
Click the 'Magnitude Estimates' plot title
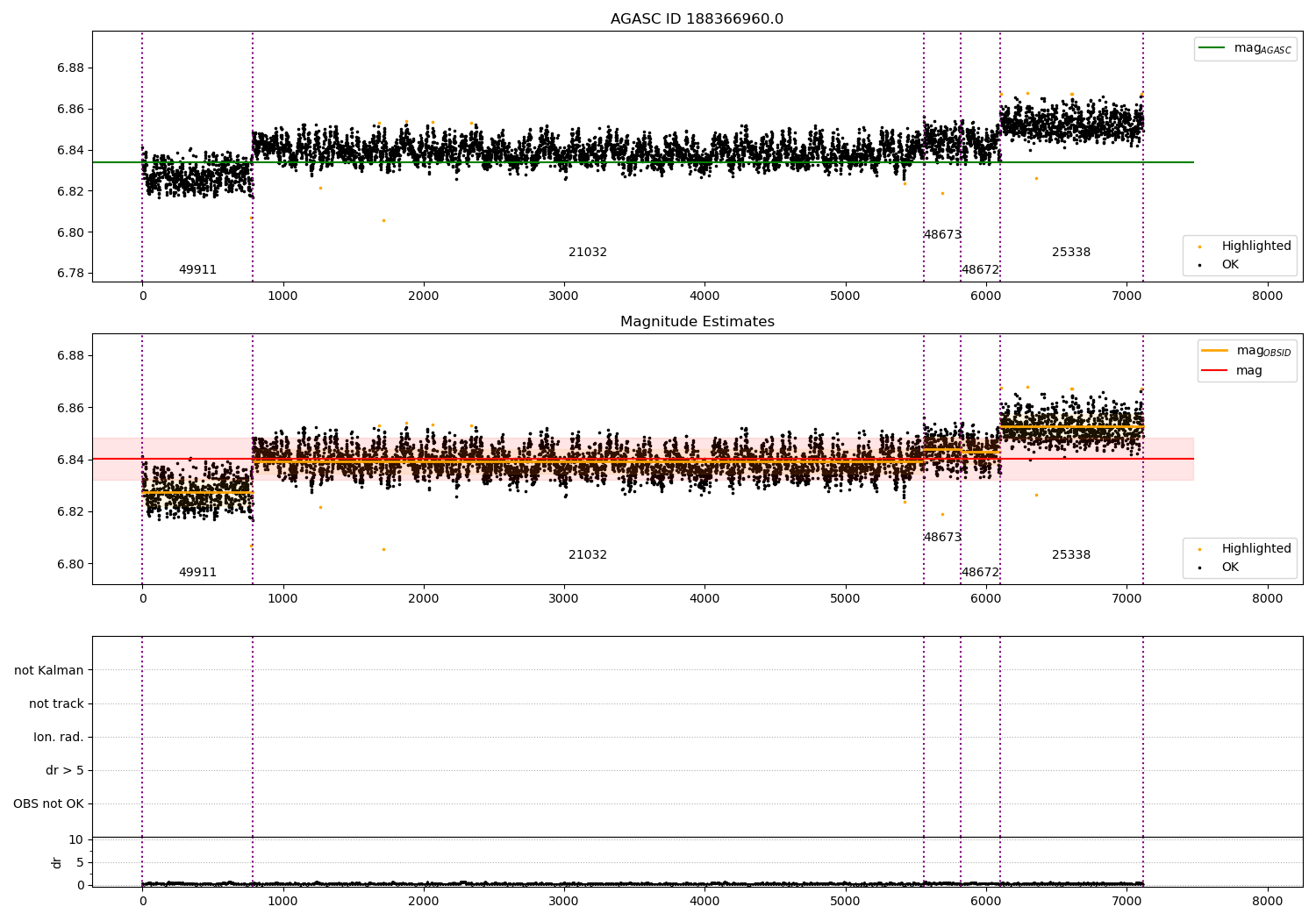click(x=697, y=322)
